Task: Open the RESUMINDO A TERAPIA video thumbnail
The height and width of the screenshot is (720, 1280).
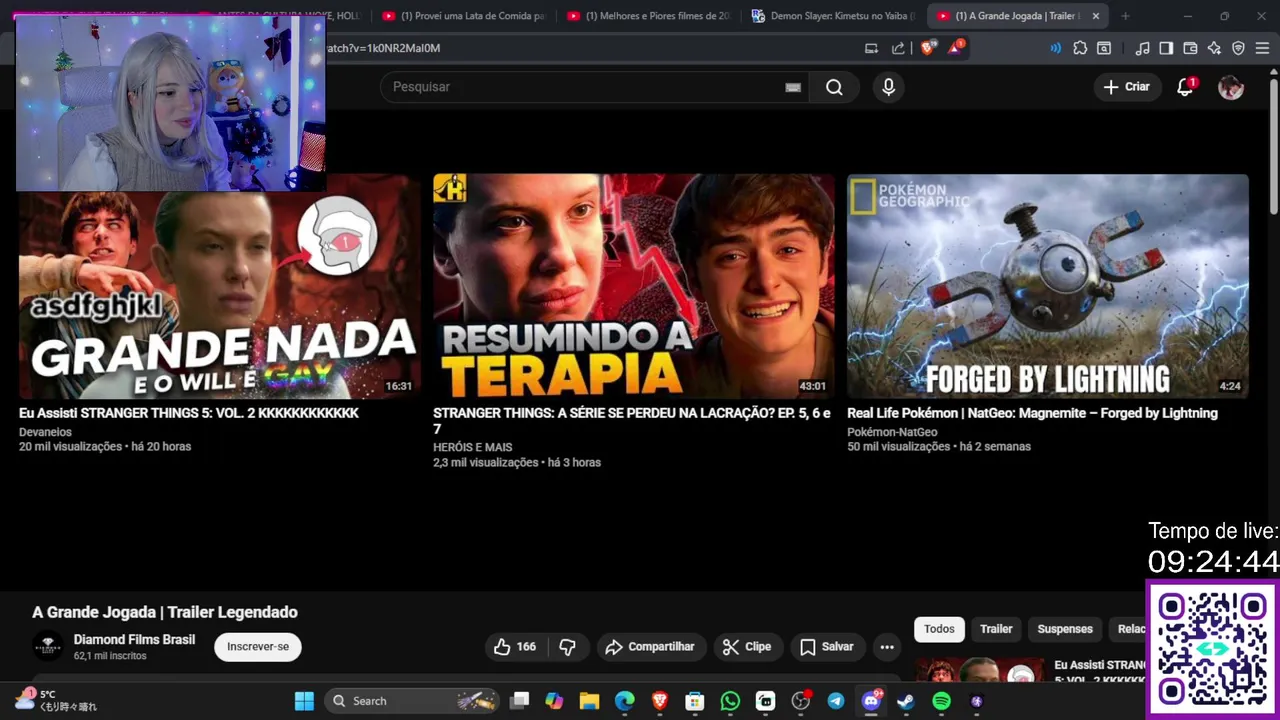Action: (x=634, y=287)
